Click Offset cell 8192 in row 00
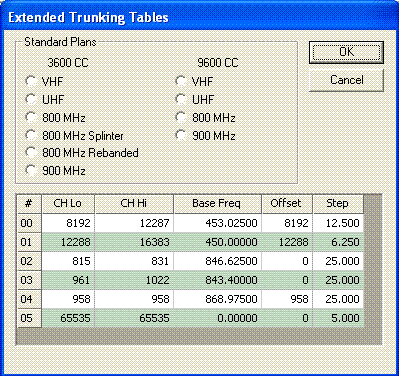Image resolution: width=399 pixels, height=376 pixels. 287,223
